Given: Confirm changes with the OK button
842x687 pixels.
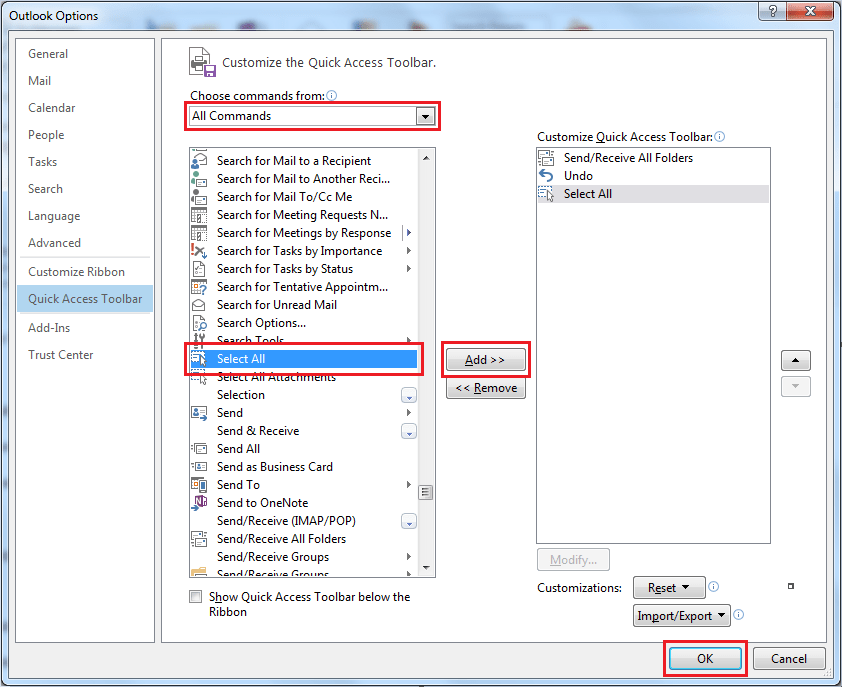Looking at the screenshot, I should point(705,658).
